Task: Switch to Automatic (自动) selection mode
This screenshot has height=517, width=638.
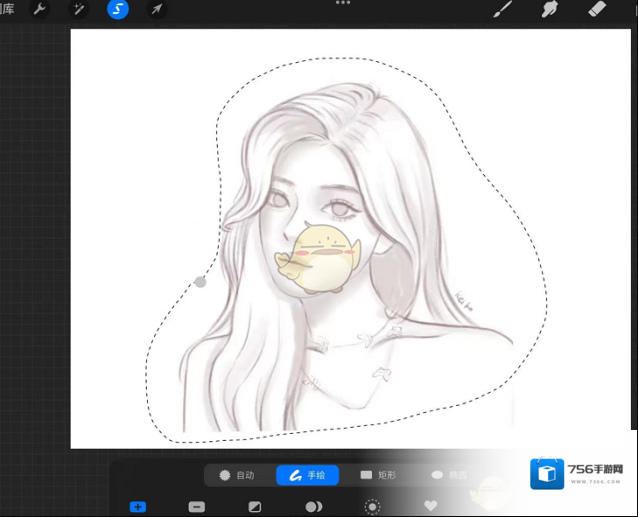Action: pyautogui.click(x=237, y=475)
